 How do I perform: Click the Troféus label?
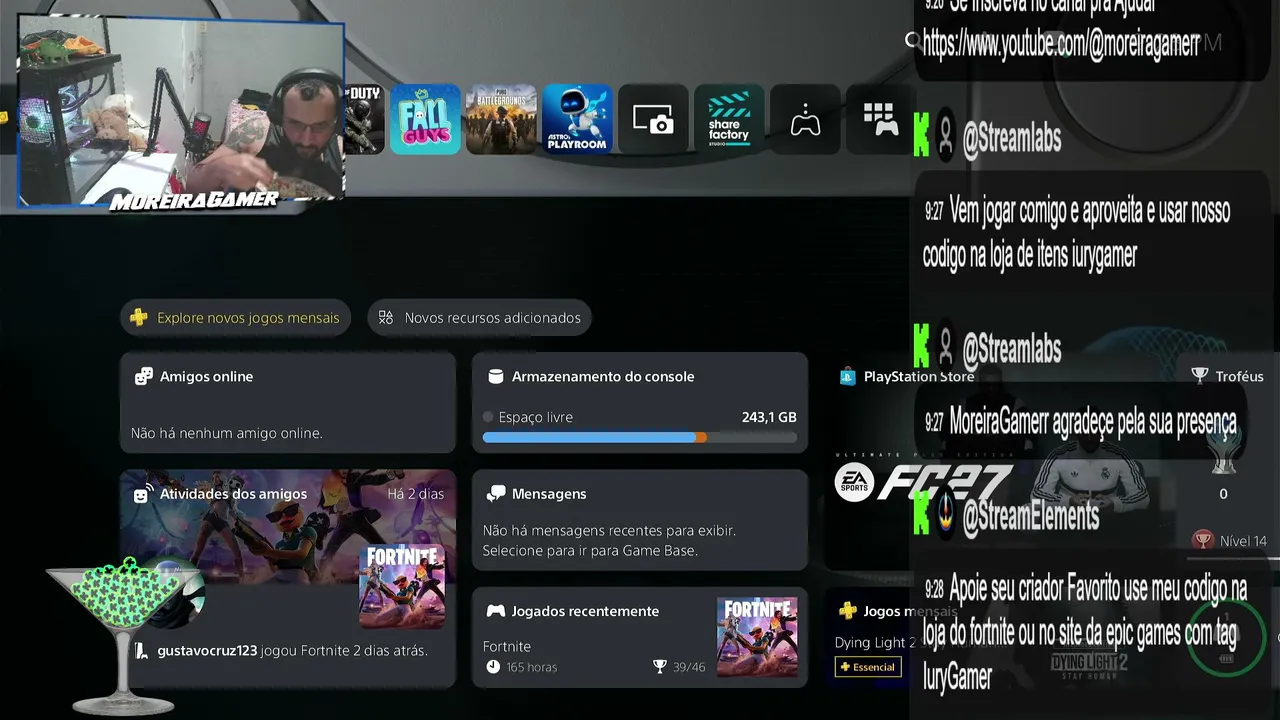coord(1240,376)
